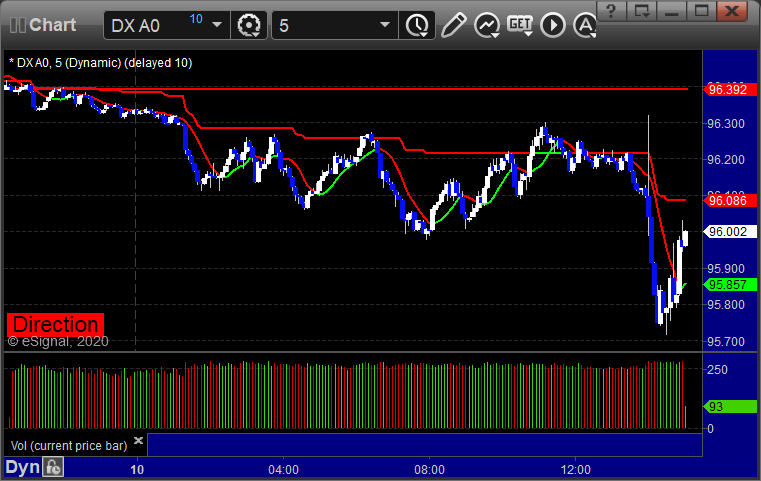Click the date label 10 on time axis
The image size is (761, 481).
point(137,469)
